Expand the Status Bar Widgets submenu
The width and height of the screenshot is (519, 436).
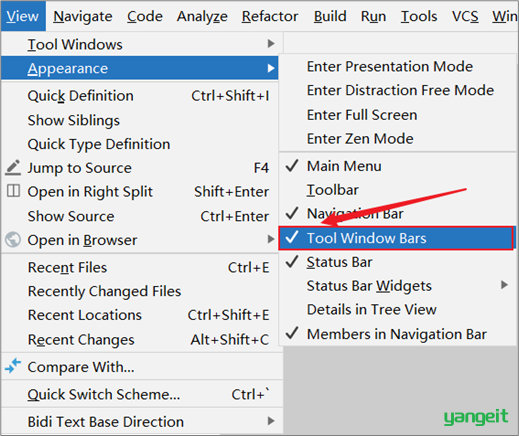pyautogui.click(x=397, y=286)
